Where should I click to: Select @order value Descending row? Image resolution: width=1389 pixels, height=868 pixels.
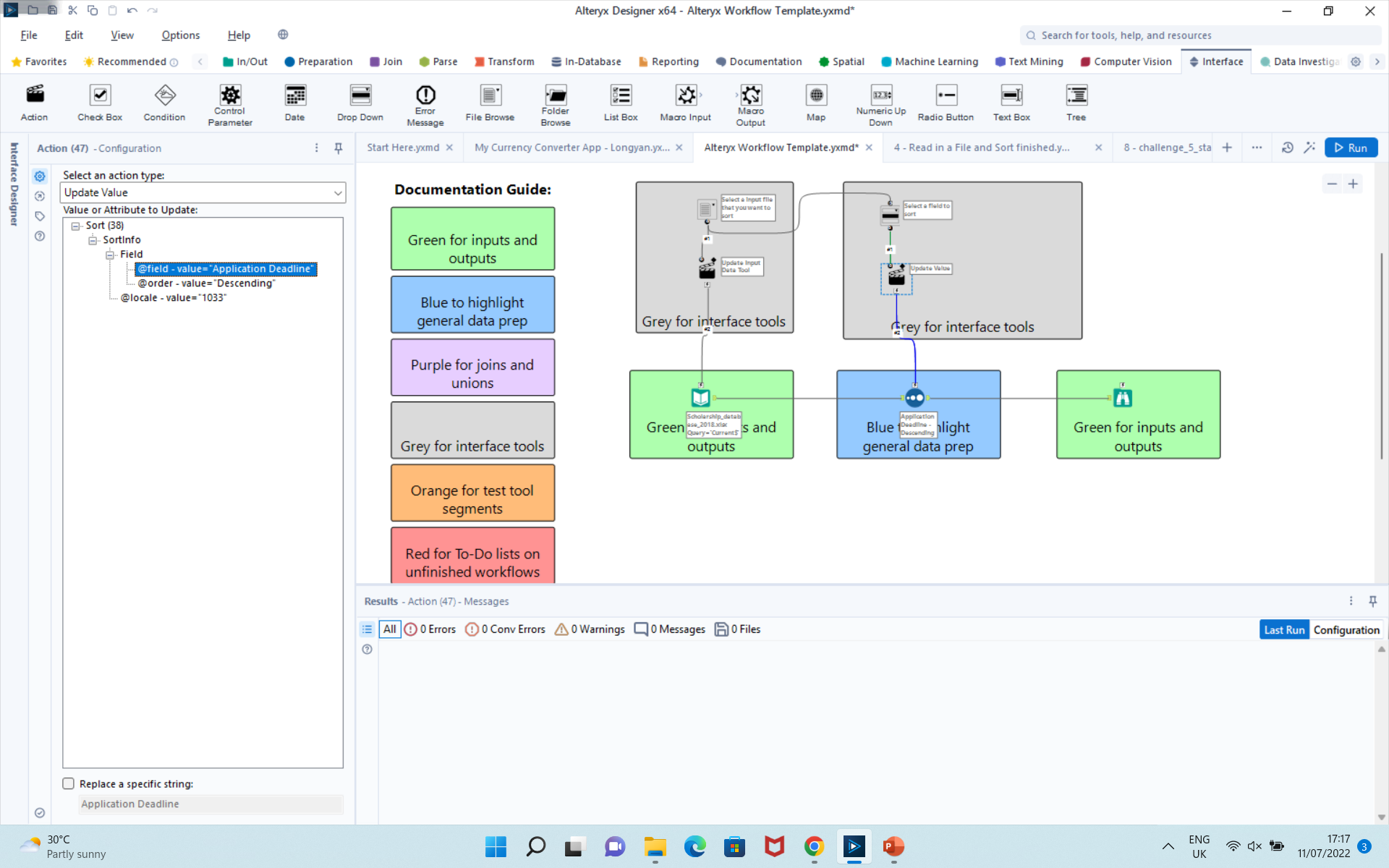click(206, 284)
